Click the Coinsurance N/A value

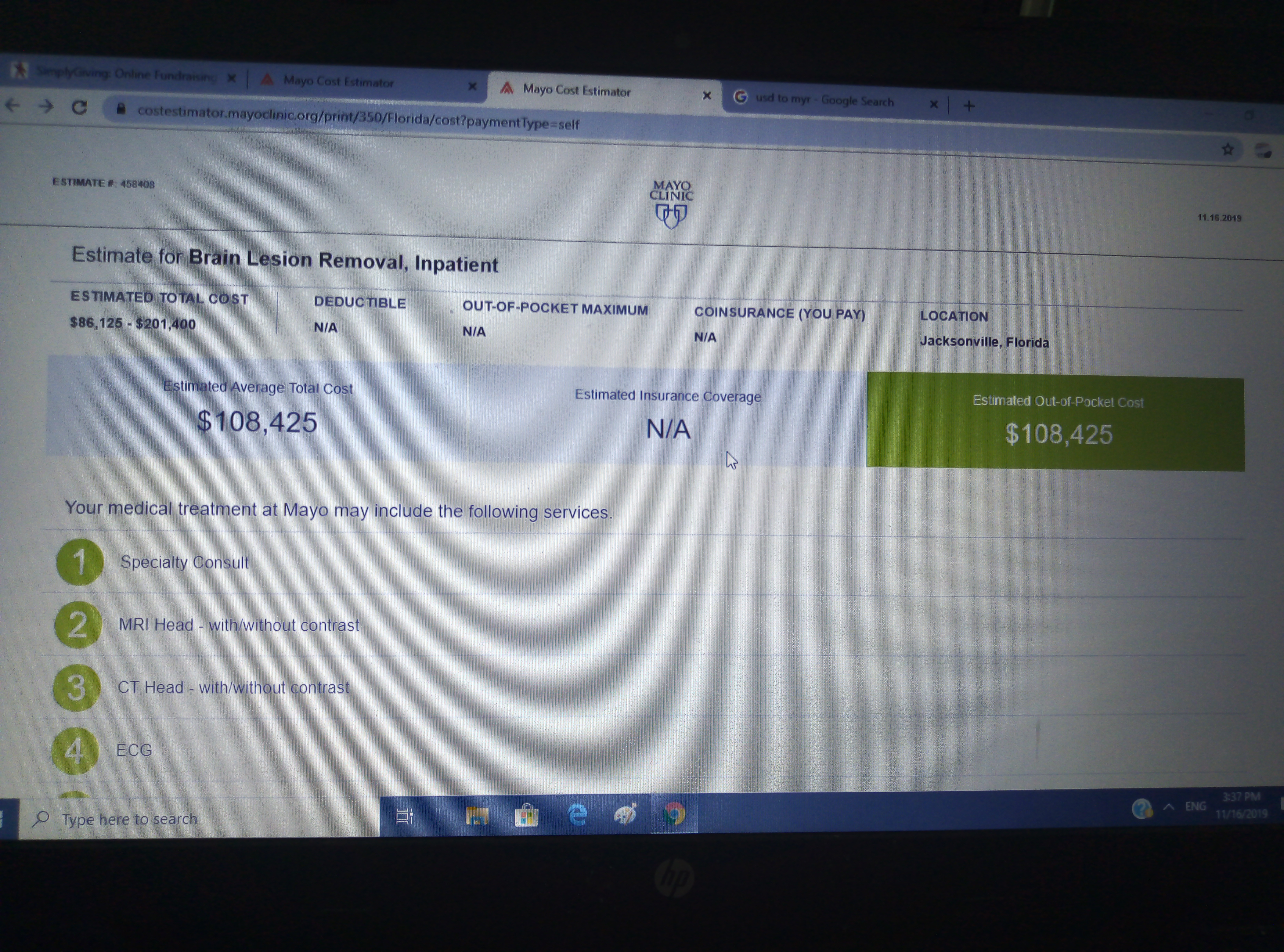click(705, 337)
